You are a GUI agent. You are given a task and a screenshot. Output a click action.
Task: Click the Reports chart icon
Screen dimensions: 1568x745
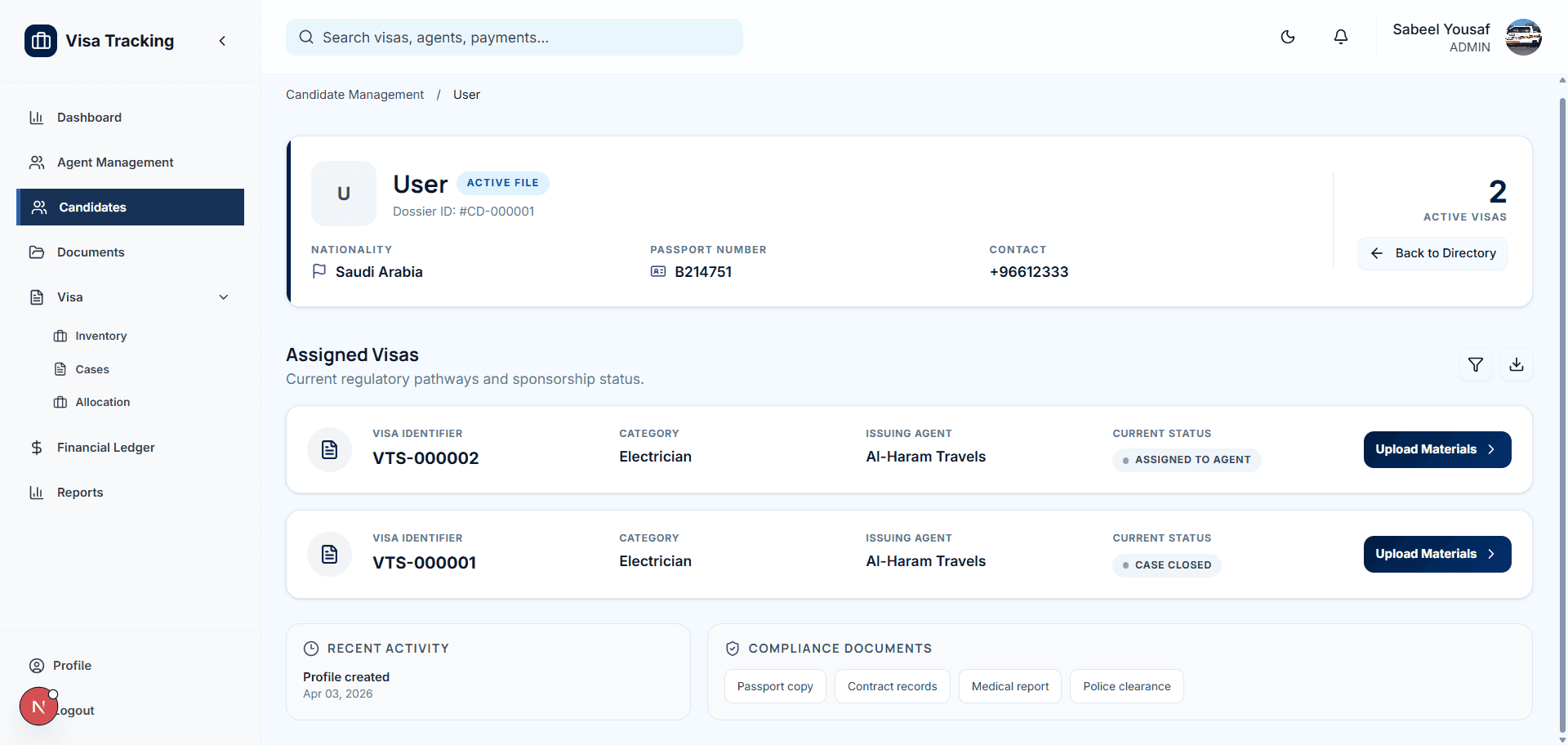click(37, 493)
